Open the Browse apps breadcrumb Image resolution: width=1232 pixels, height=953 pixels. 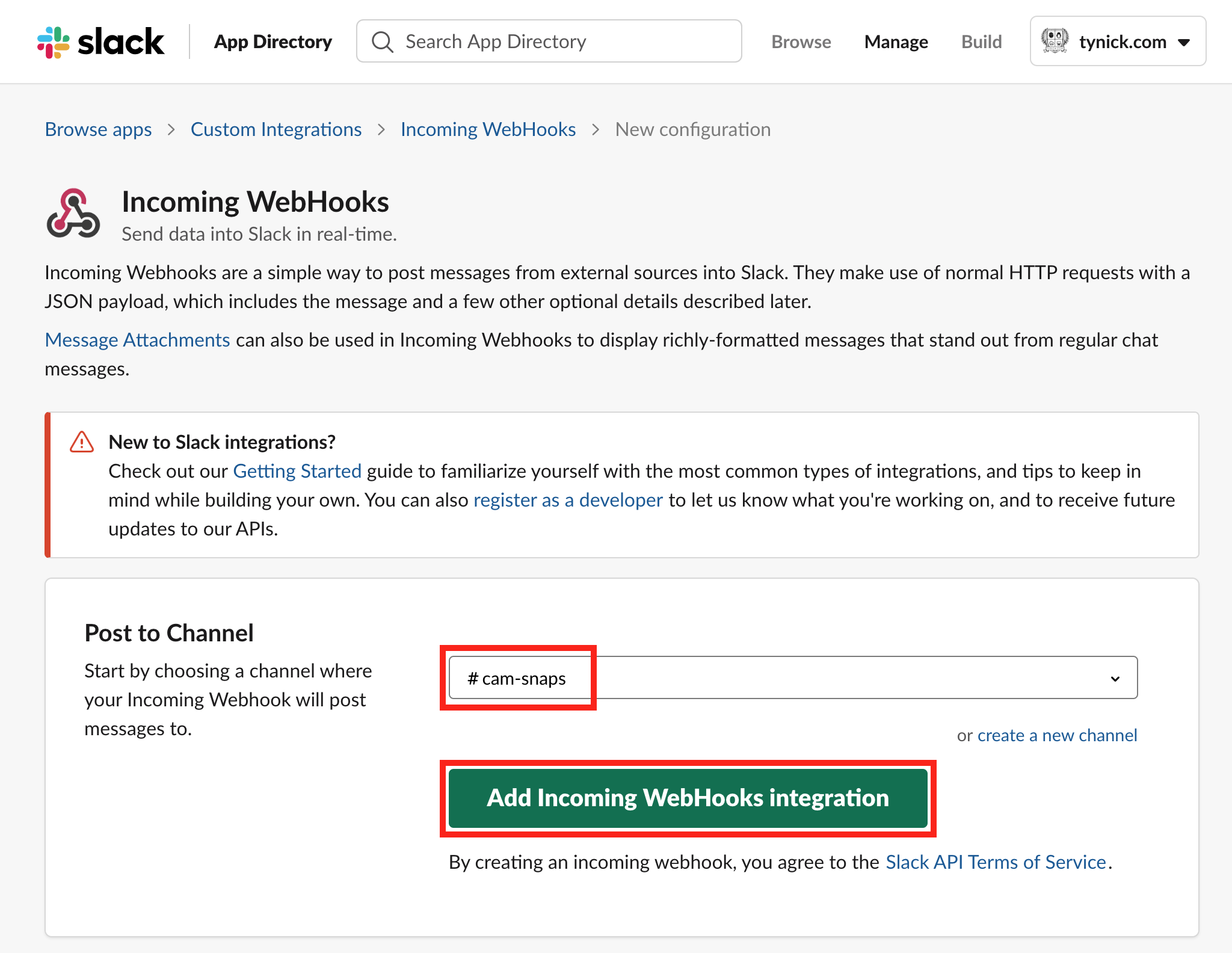(98, 129)
